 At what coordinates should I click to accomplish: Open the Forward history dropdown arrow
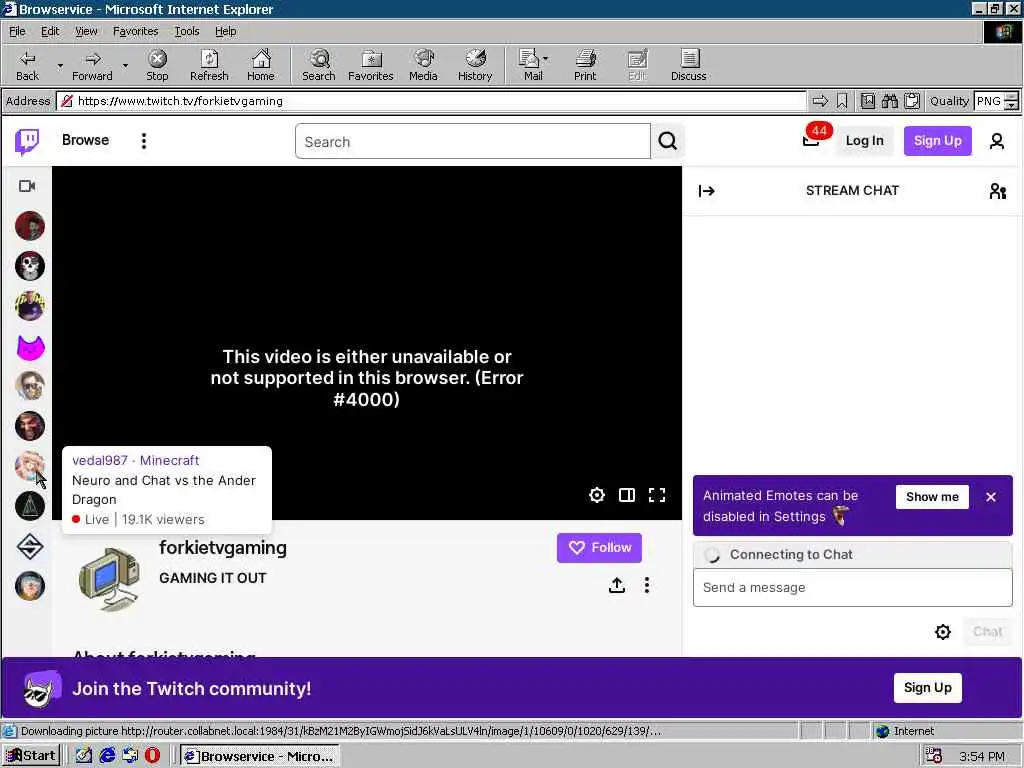tap(125, 65)
